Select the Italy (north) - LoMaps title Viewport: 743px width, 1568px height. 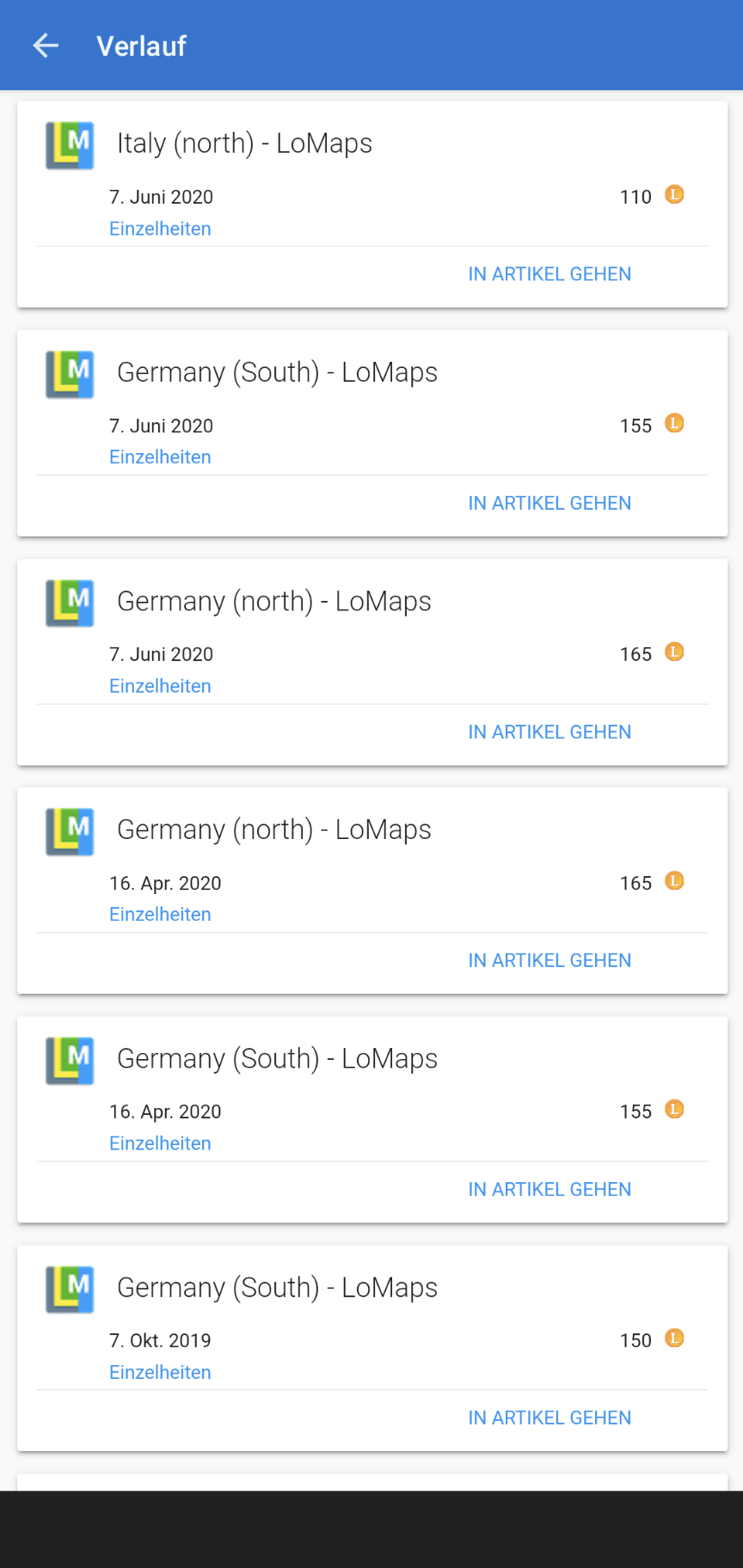coord(244,144)
